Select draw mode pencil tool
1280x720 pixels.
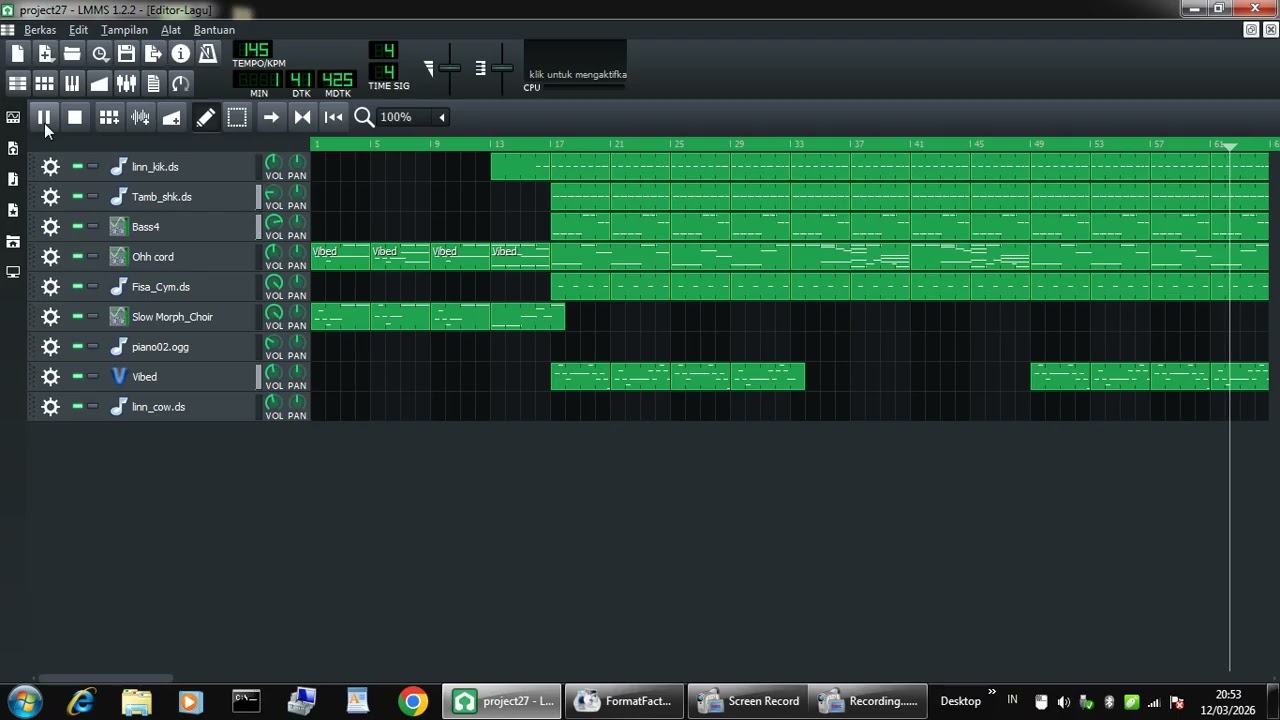click(205, 117)
